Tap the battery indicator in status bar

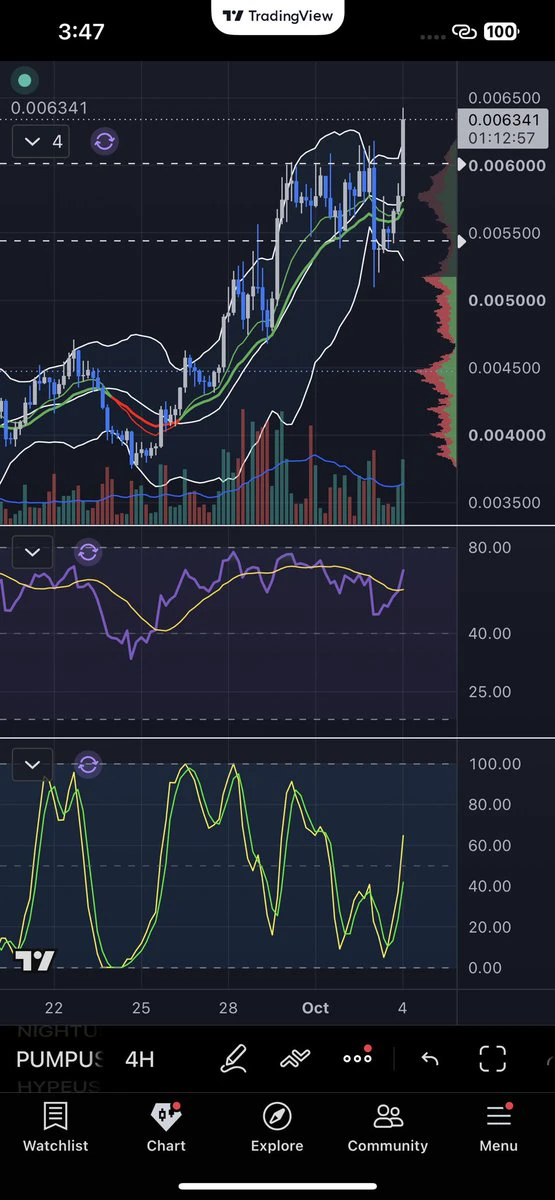click(501, 32)
